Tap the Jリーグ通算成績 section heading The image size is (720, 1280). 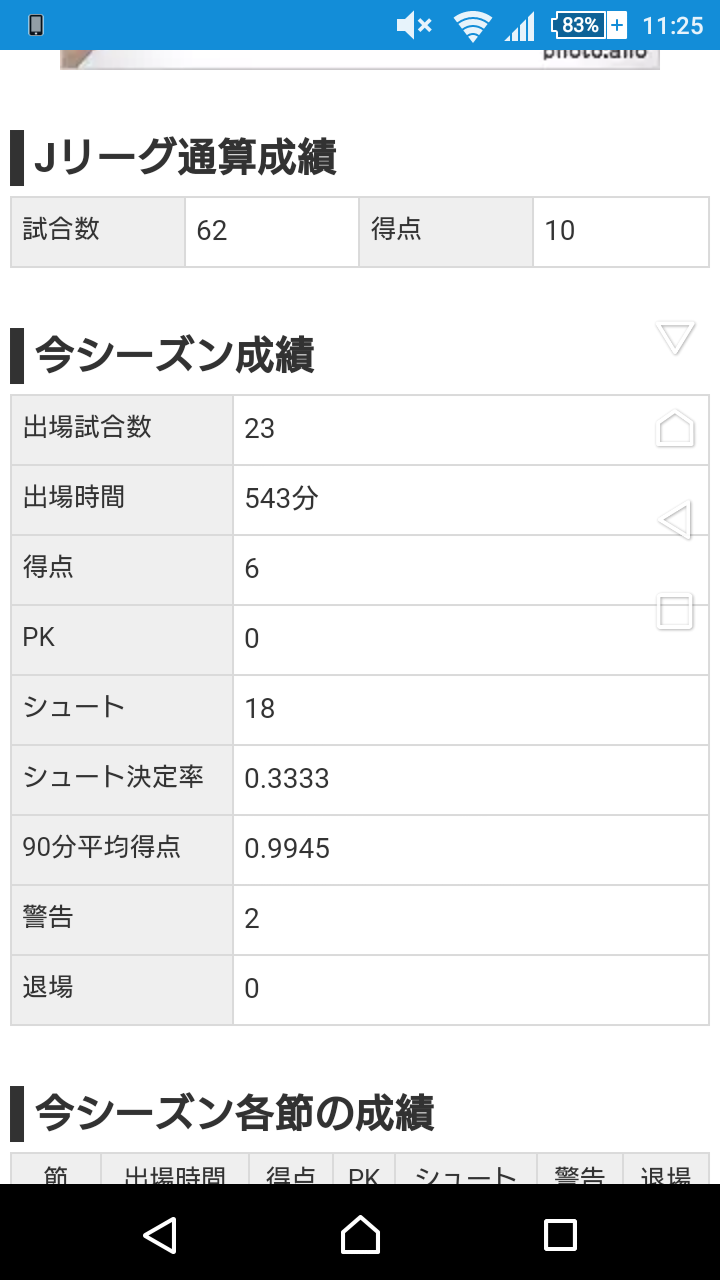(x=185, y=158)
